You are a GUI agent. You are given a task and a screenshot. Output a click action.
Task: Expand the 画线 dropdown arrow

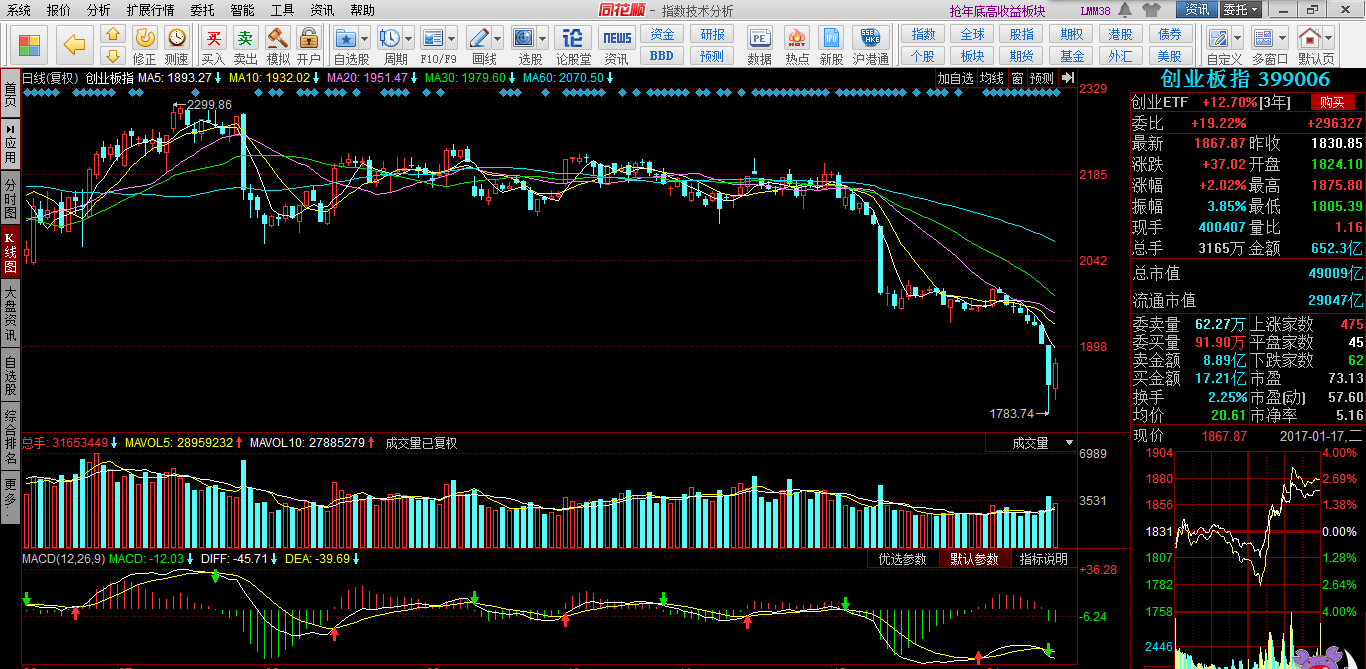point(497,39)
